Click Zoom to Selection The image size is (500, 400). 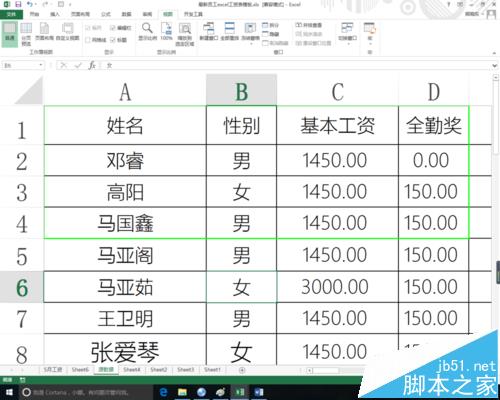(185, 34)
